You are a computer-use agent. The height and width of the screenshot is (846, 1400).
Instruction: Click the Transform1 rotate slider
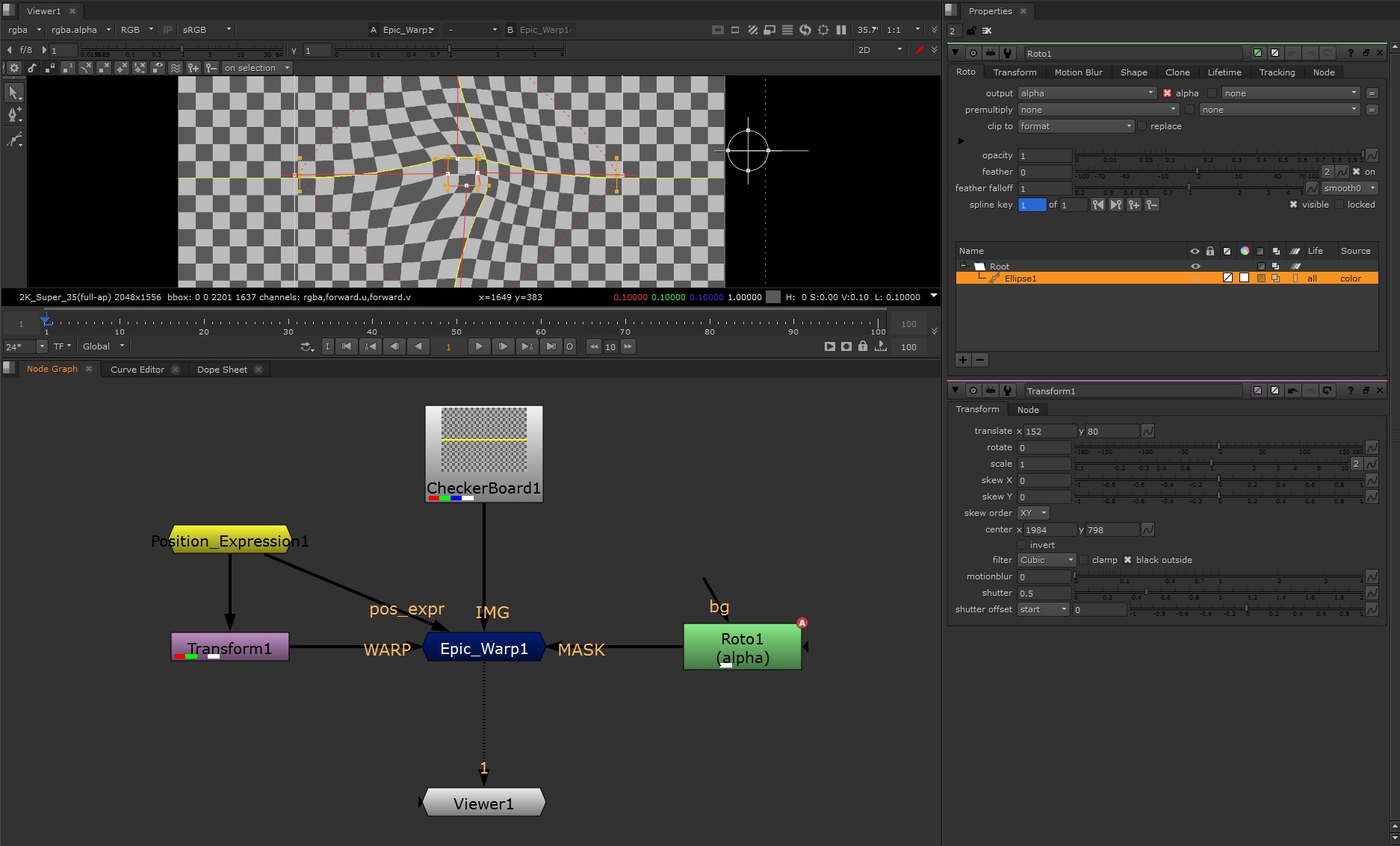click(1218, 447)
